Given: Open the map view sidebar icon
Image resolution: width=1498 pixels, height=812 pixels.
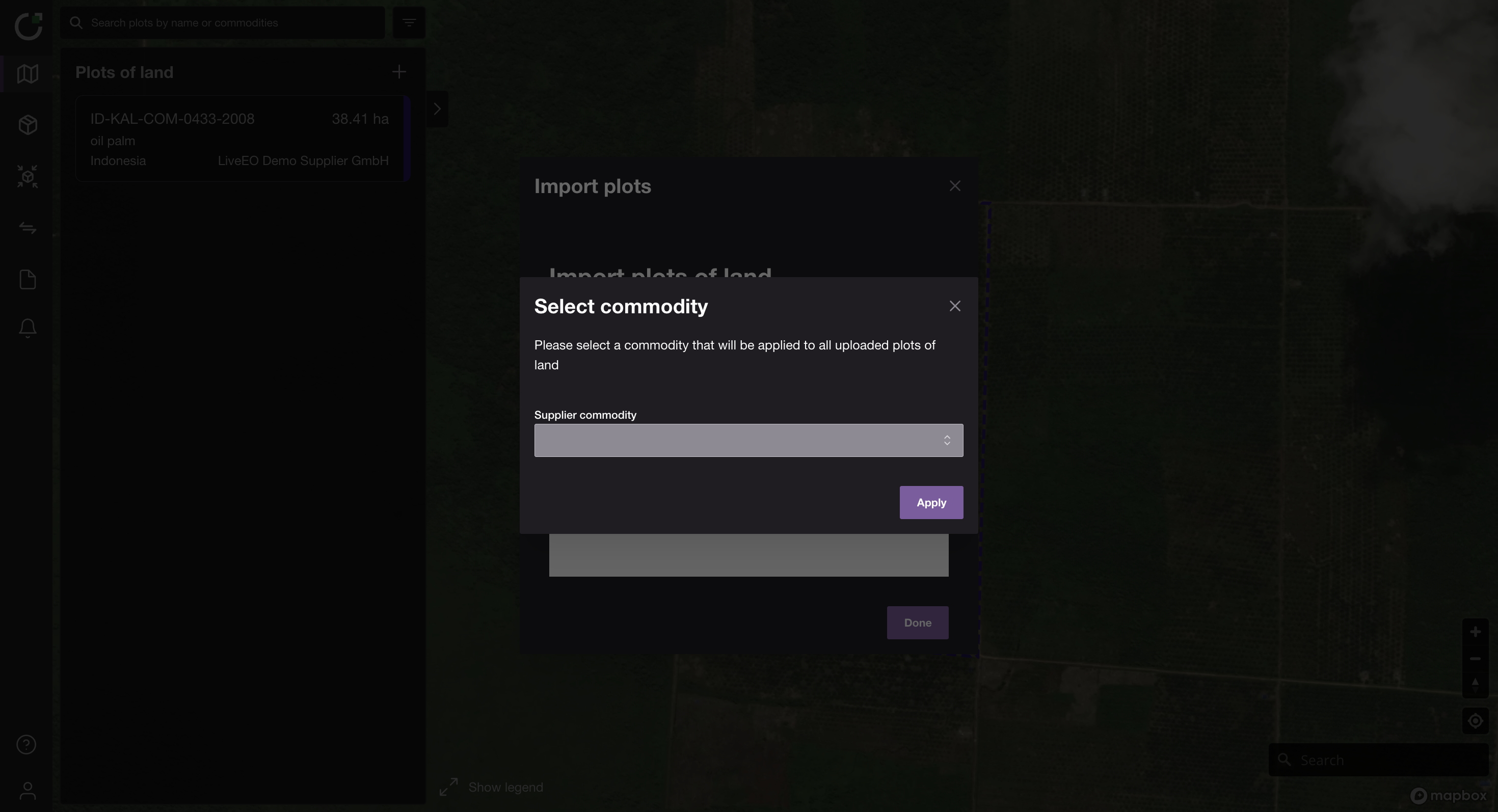Looking at the screenshot, I should [28, 74].
